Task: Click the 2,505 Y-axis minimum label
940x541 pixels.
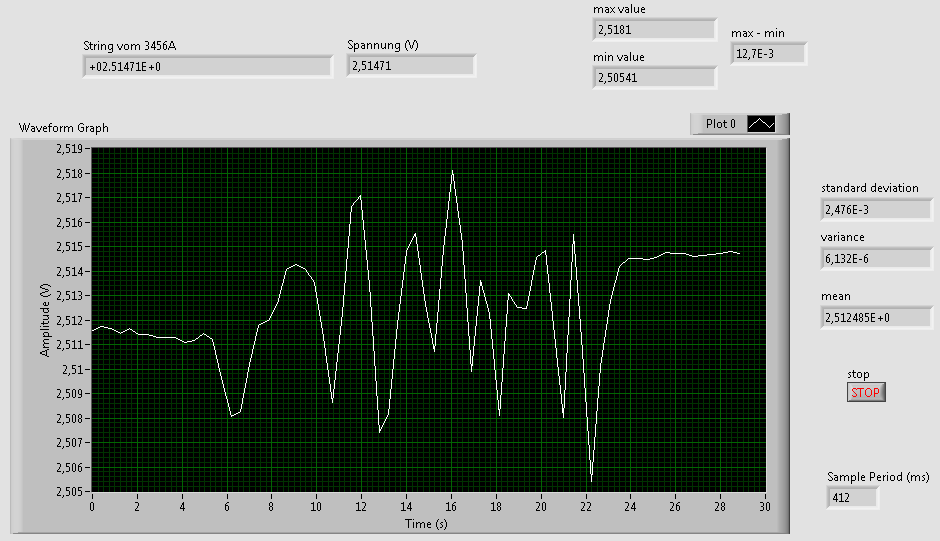Action: (x=69, y=492)
